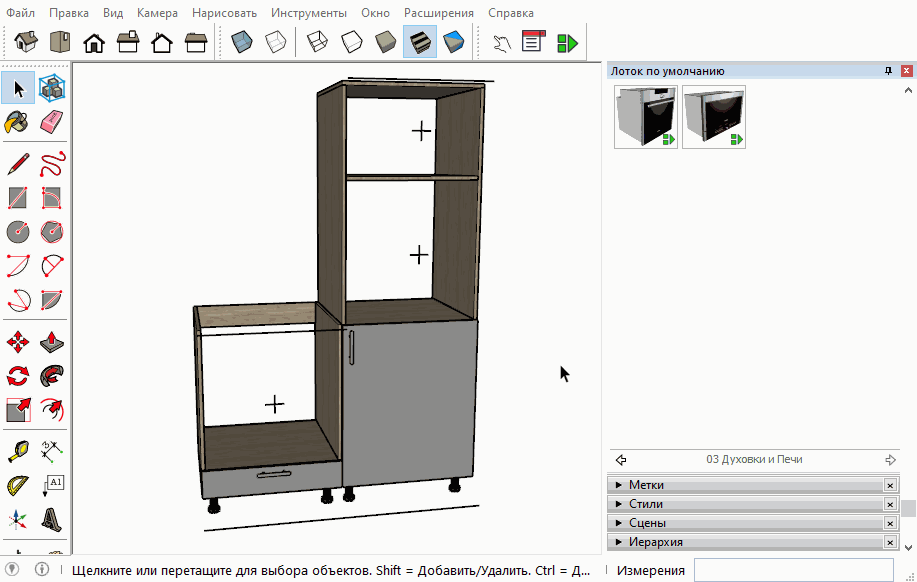
Task: Activate the Offset tool
Action: point(52,410)
